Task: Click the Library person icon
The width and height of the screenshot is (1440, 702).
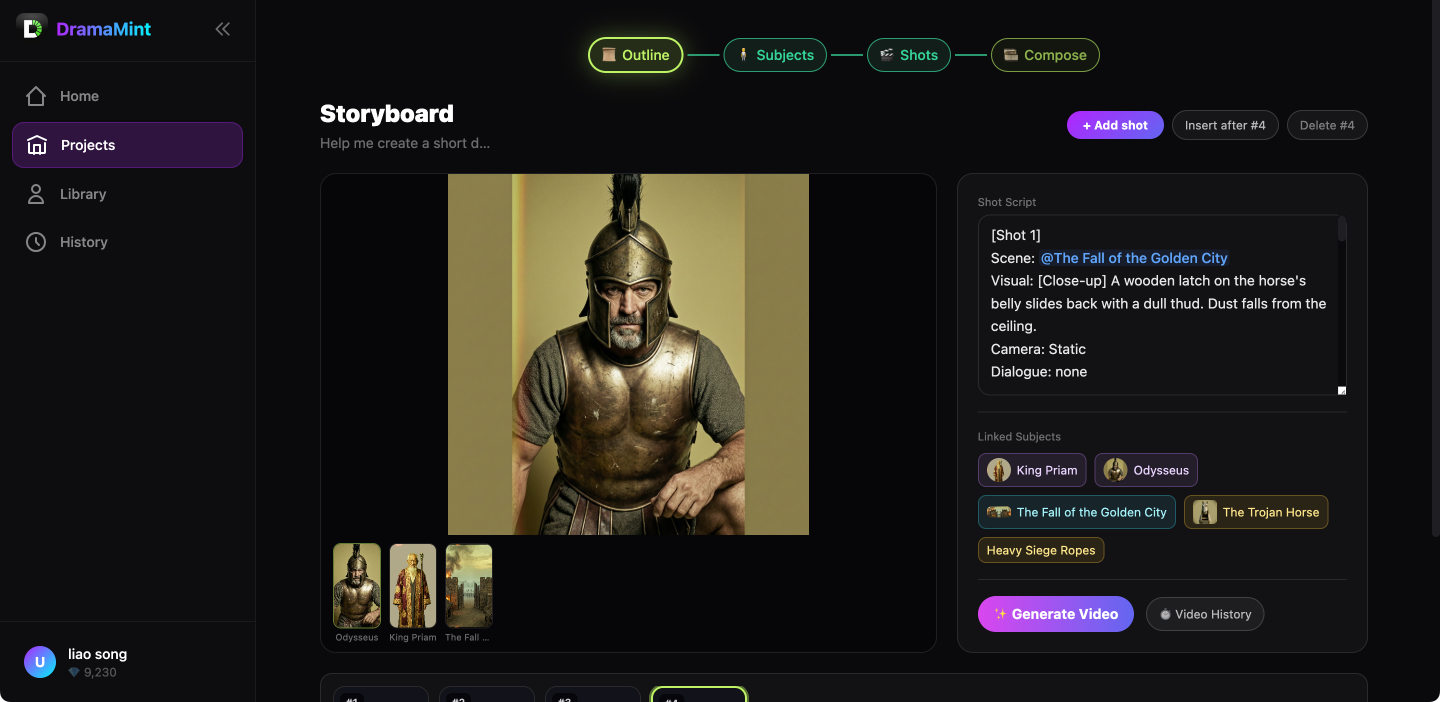Action: [x=36, y=194]
